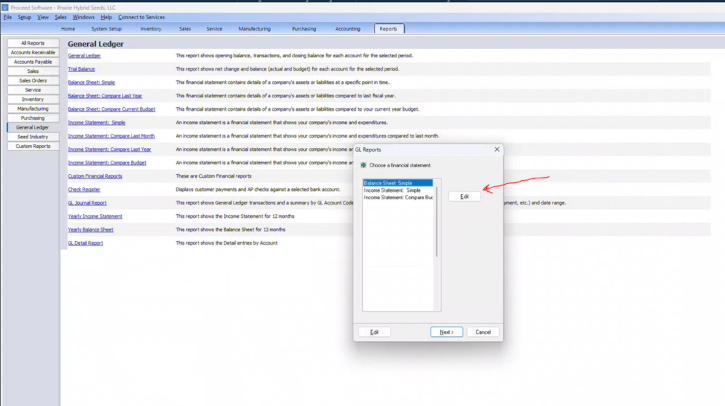Open the Custom Financial Reports link
This screenshot has height=406, width=725.
pyautogui.click(x=95, y=176)
